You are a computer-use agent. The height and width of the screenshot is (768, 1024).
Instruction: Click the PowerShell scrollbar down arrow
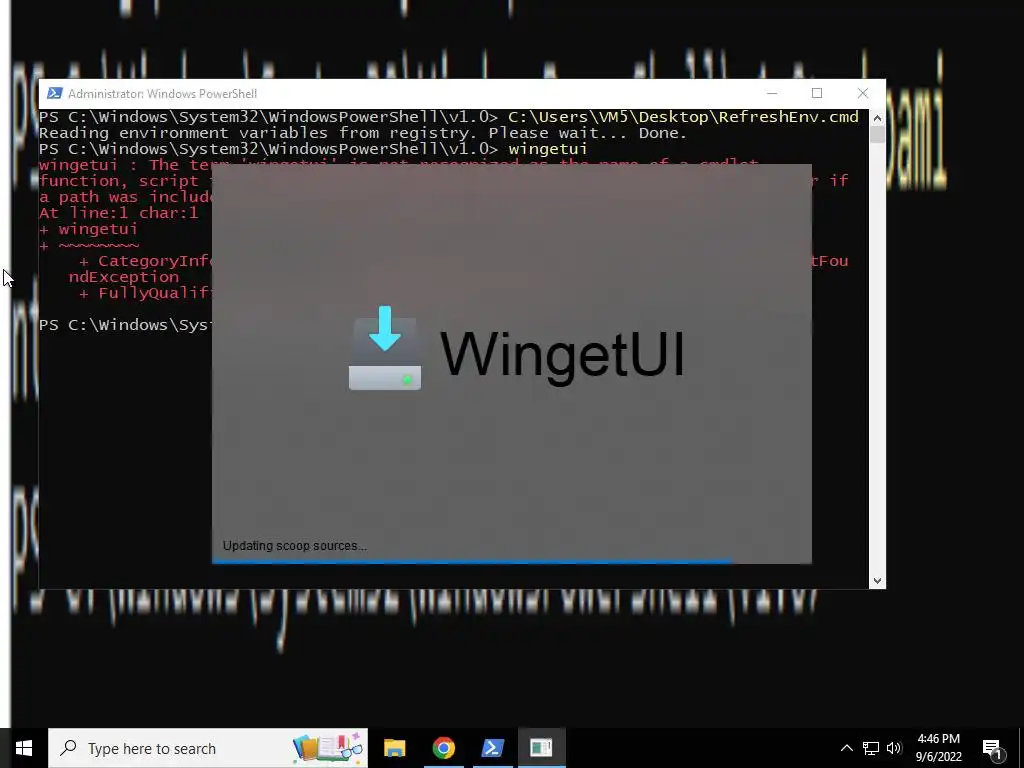[x=877, y=581]
